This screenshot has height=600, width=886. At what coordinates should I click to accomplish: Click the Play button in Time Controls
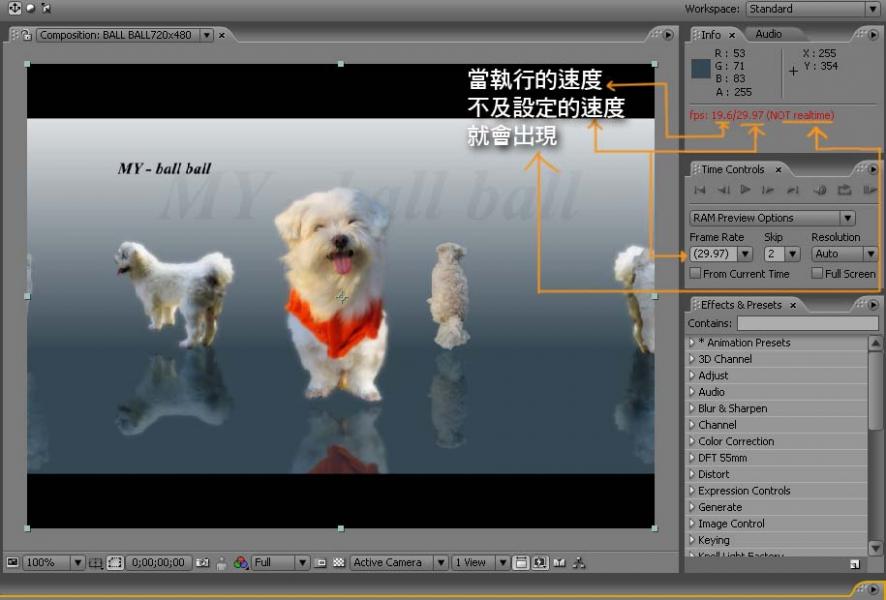tap(745, 190)
